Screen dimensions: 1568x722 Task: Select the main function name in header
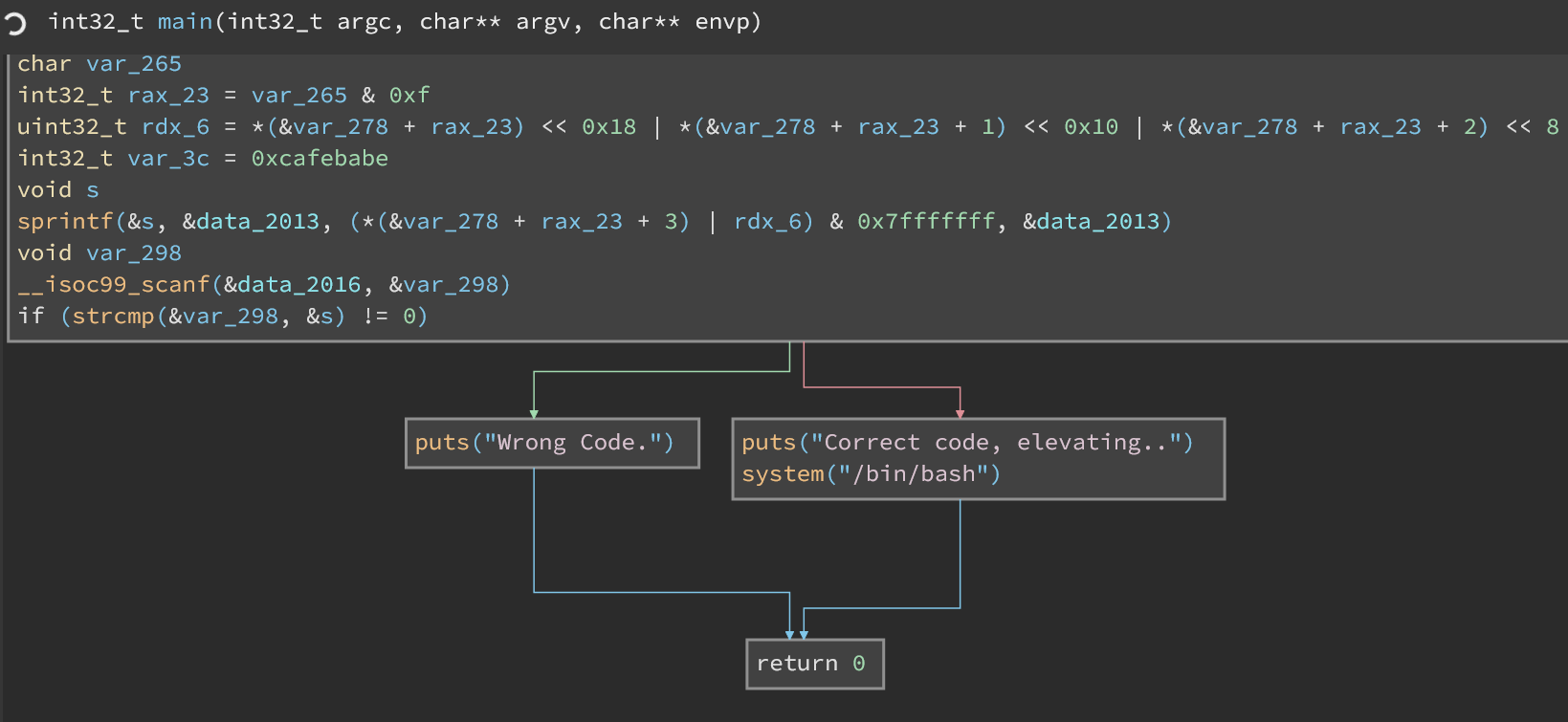185,22
